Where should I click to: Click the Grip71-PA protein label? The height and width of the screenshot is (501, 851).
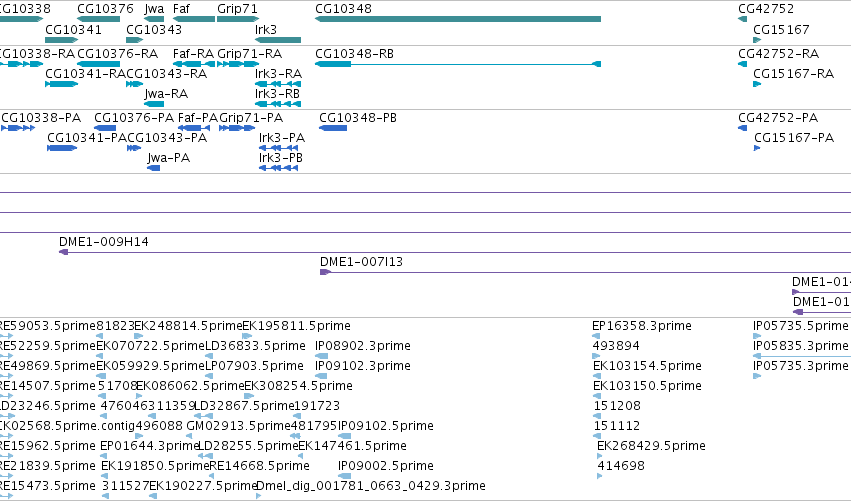pos(251,118)
